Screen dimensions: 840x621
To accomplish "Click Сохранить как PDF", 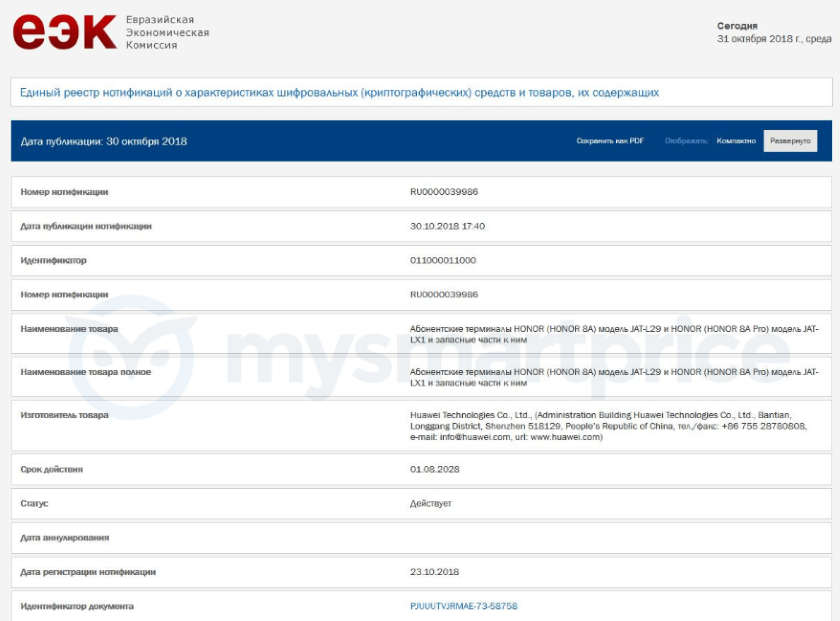I will pyautogui.click(x=610, y=141).
